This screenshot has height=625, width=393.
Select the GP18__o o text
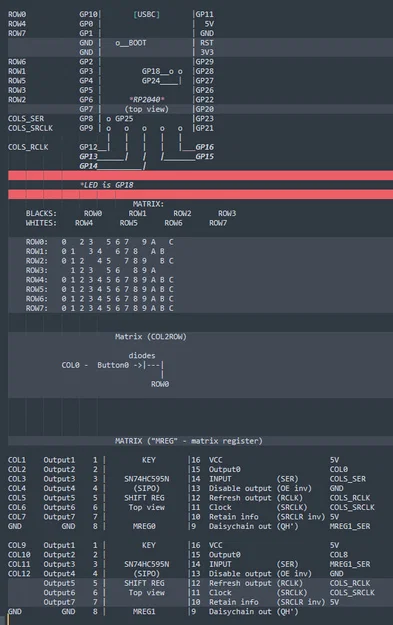[x=162, y=71]
